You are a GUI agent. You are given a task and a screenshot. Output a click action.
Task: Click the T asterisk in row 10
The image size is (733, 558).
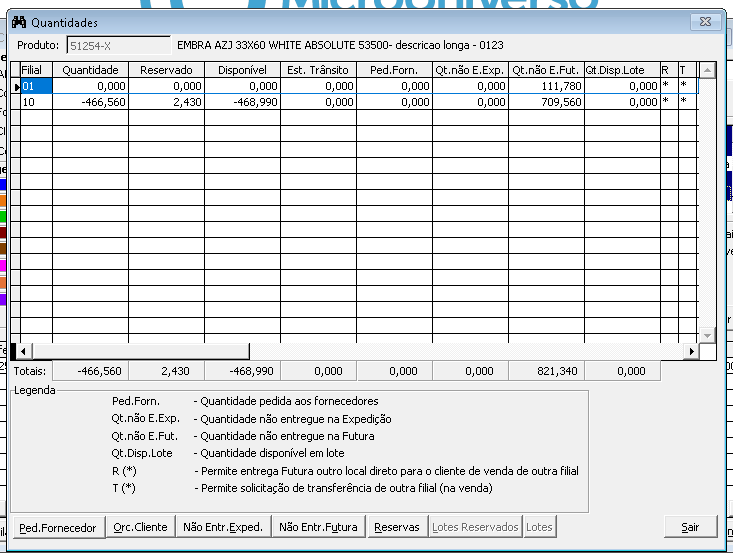coord(683,101)
